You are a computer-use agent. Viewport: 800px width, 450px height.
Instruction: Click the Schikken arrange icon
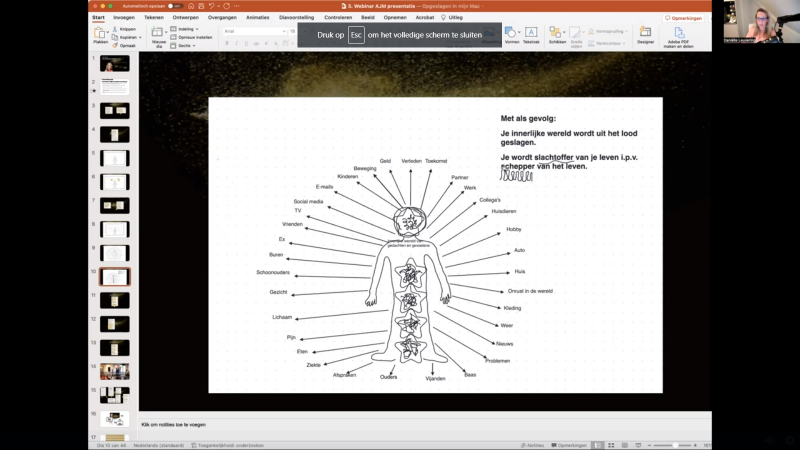557,34
